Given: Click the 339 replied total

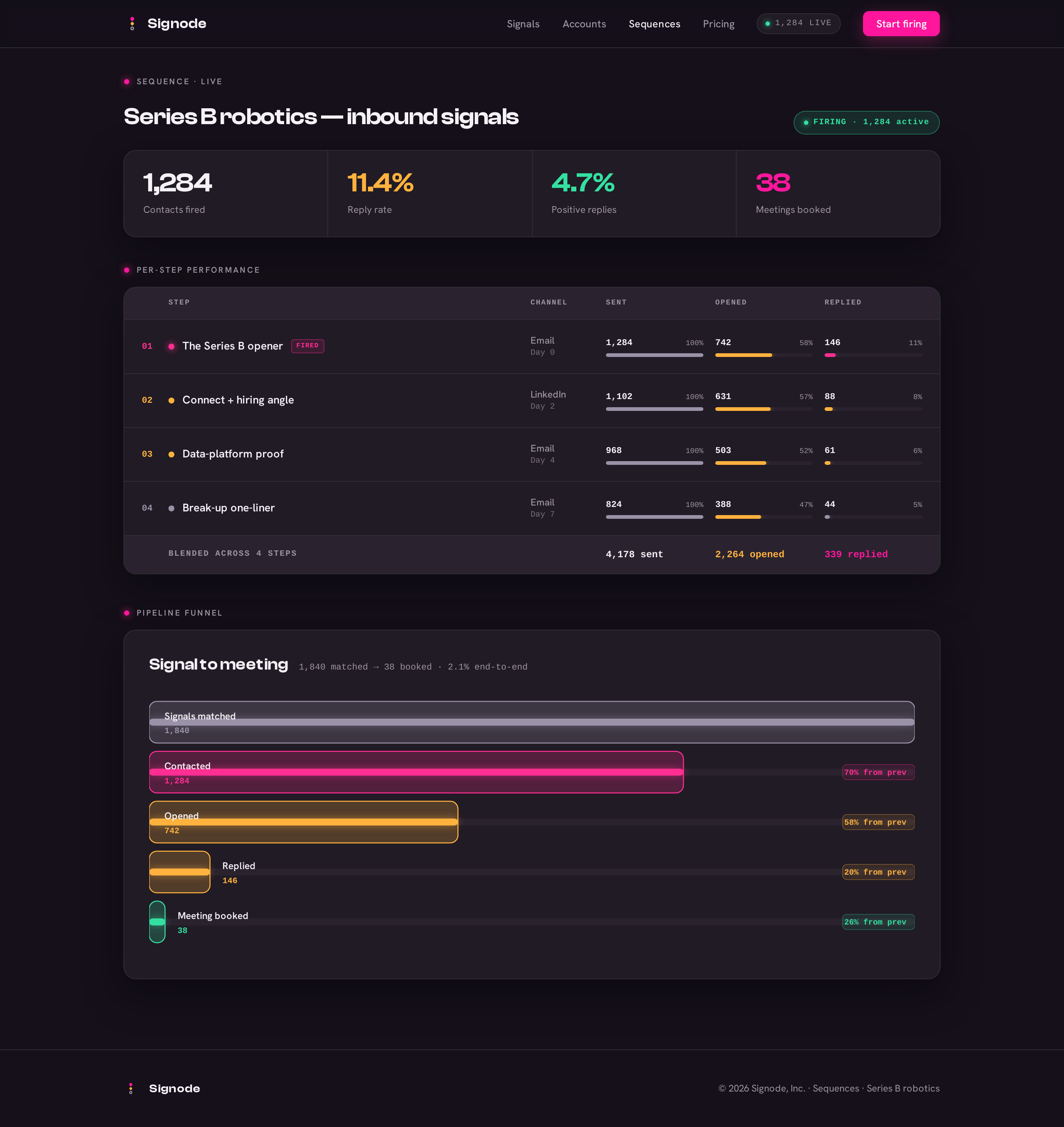Looking at the screenshot, I should 856,554.
